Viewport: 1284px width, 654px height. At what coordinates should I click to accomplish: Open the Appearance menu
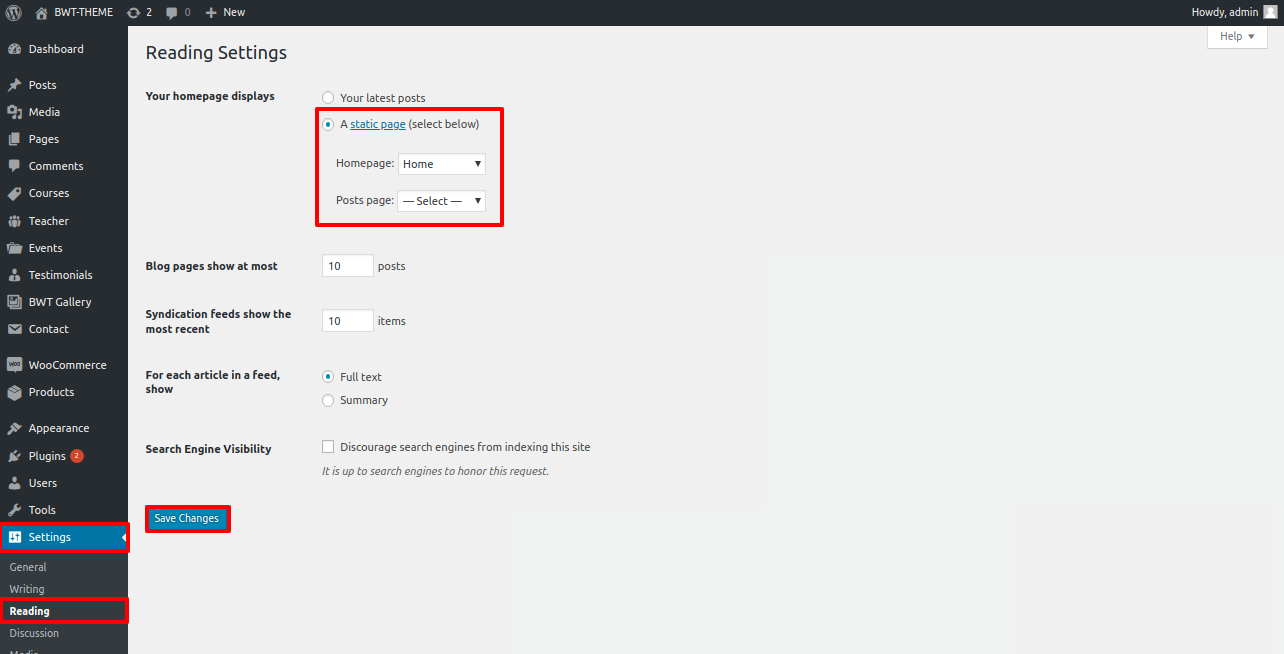pos(58,428)
